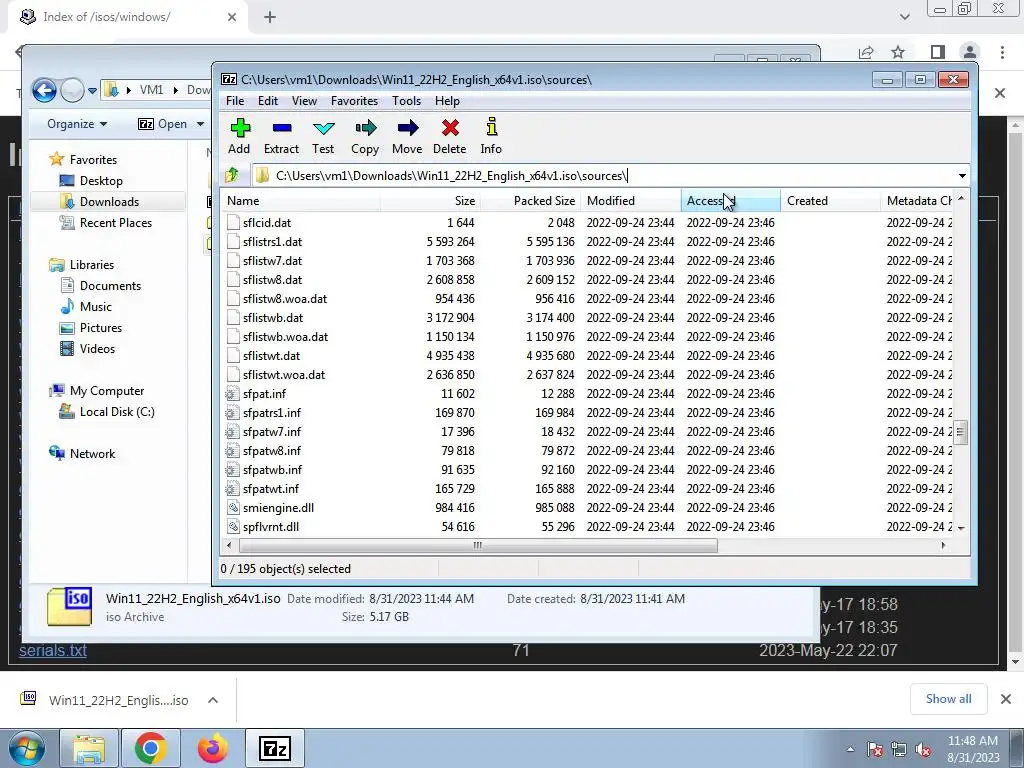Close the Chrome downloads bar

pos(1006,699)
